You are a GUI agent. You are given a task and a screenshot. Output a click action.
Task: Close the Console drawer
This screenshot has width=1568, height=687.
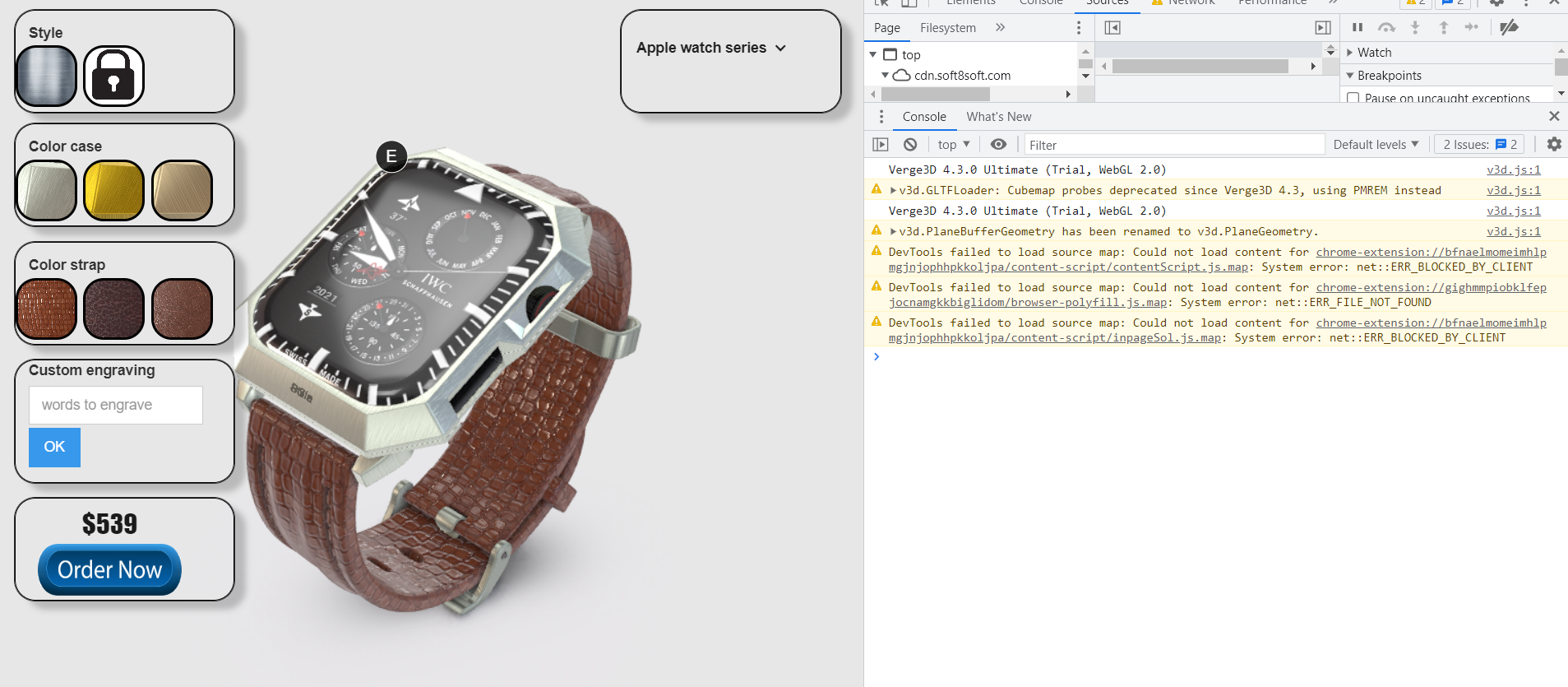coord(1554,116)
